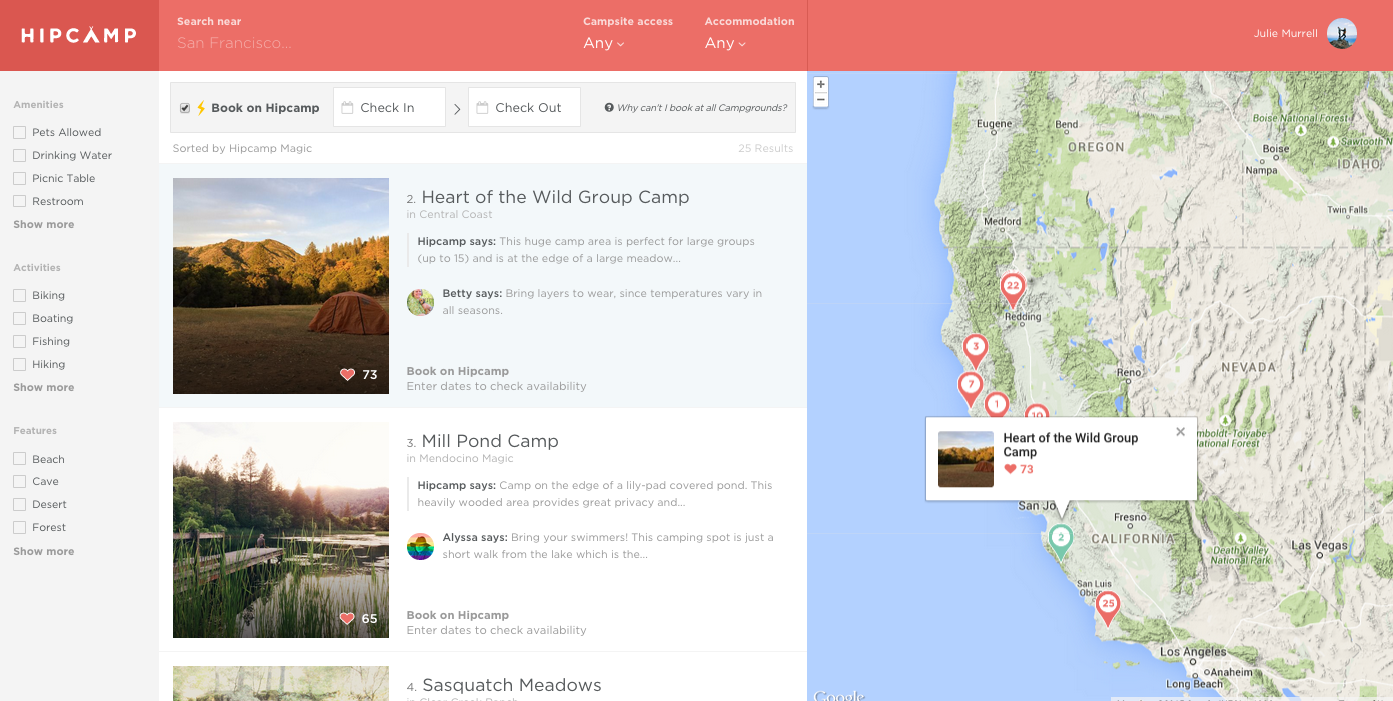Click the map pin numbered 25
Viewport: 1393px width, 701px height.
pyautogui.click(x=1107, y=605)
